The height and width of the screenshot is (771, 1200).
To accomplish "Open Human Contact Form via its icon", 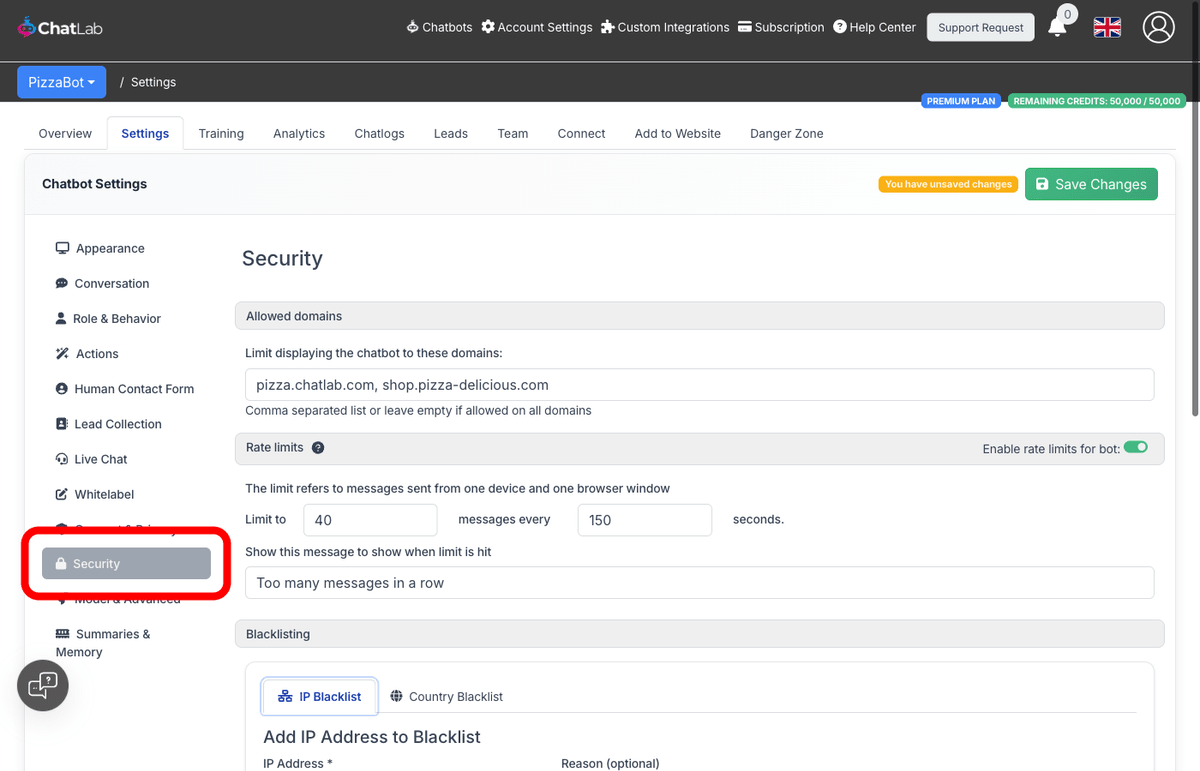I will coord(61,388).
